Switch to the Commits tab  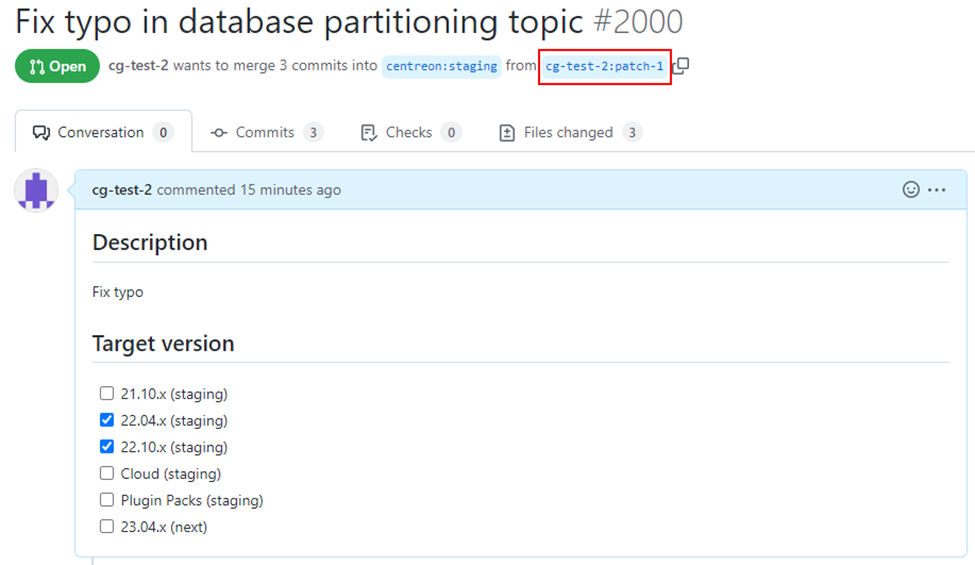point(265,132)
